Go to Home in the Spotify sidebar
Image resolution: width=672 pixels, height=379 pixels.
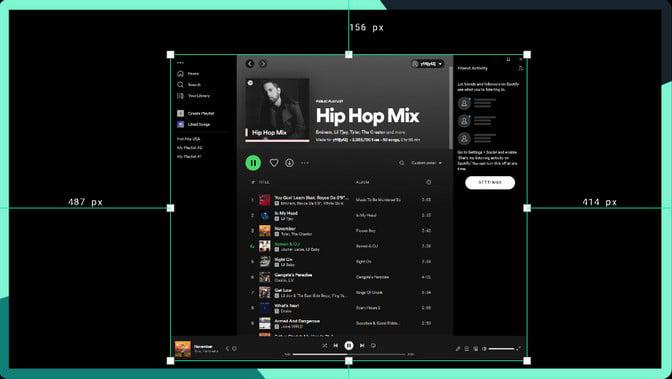pos(188,74)
